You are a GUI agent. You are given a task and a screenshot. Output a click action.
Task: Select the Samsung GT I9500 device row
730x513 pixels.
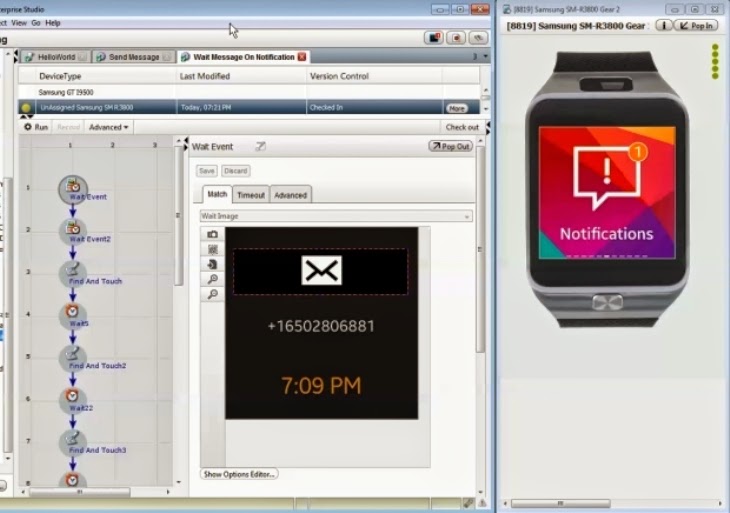coord(249,92)
